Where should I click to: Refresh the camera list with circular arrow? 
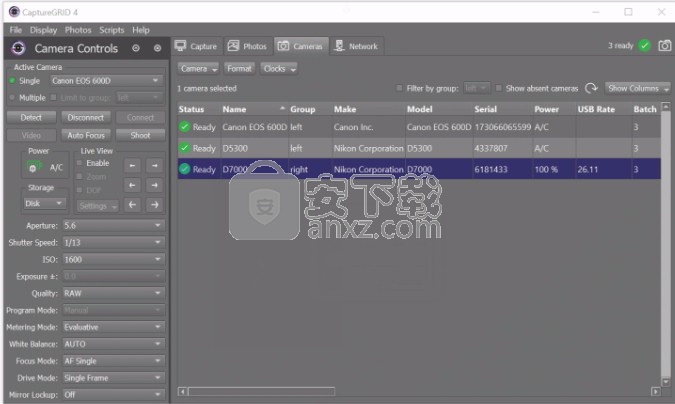[x=591, y=88]
